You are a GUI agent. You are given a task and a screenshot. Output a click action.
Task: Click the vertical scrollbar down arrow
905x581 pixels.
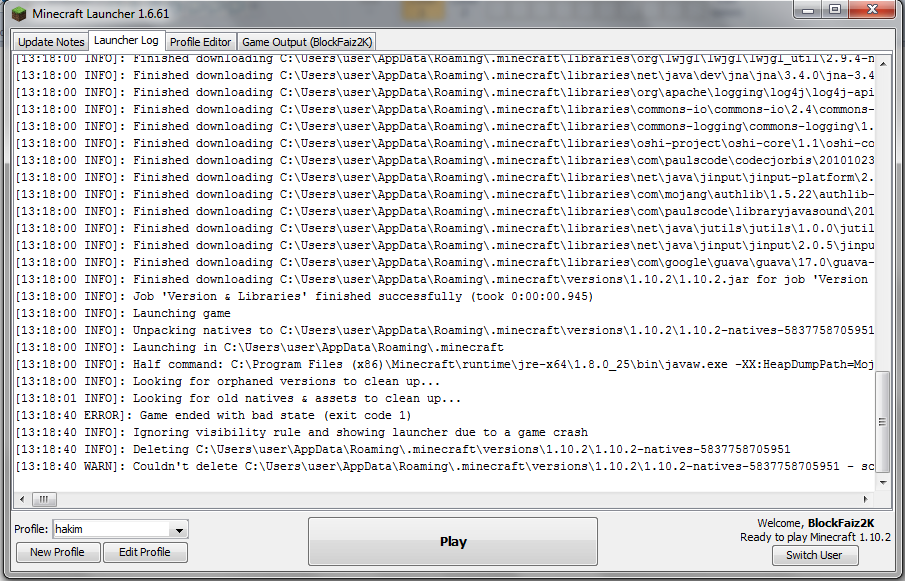pyautogui.click(x=883, y=482)
